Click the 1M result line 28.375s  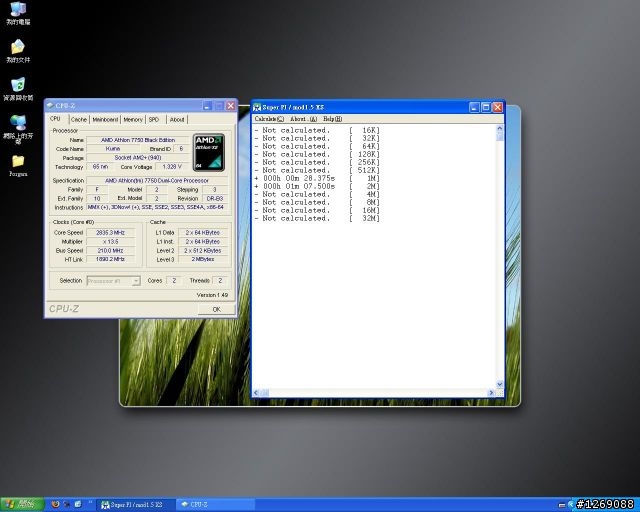coord(317,178)
